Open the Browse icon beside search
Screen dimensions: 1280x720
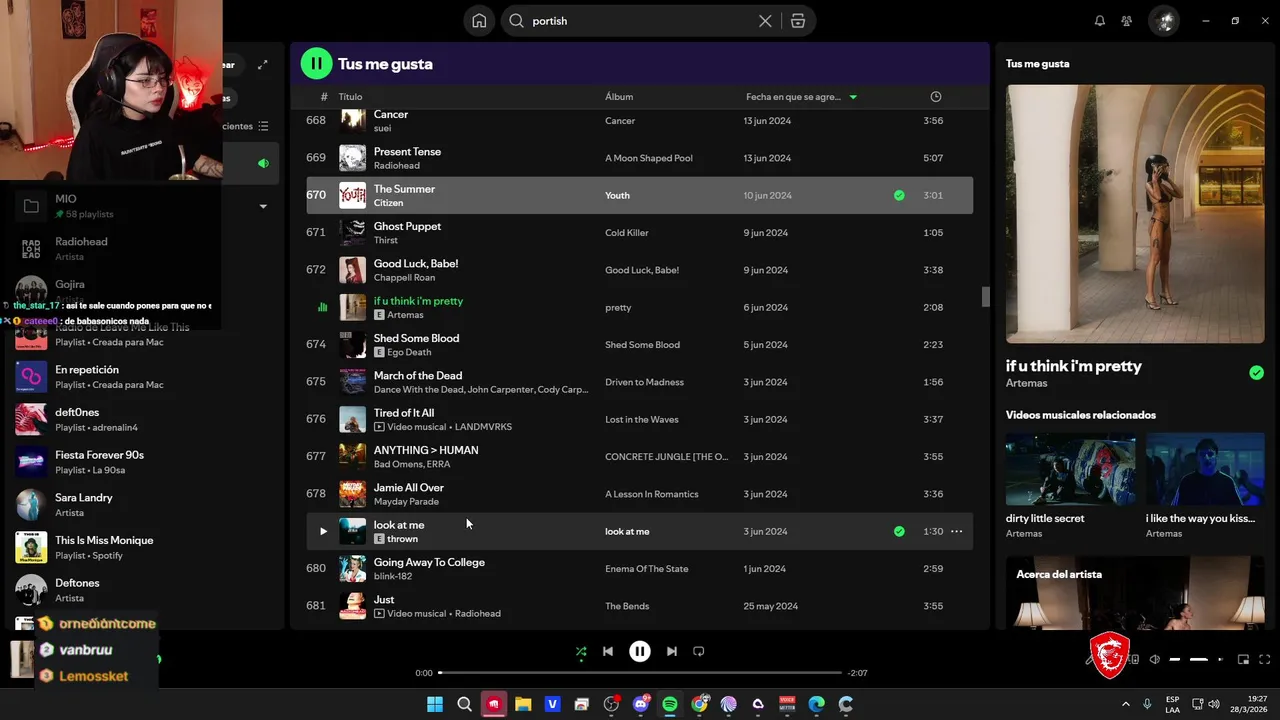pos(798,21)
